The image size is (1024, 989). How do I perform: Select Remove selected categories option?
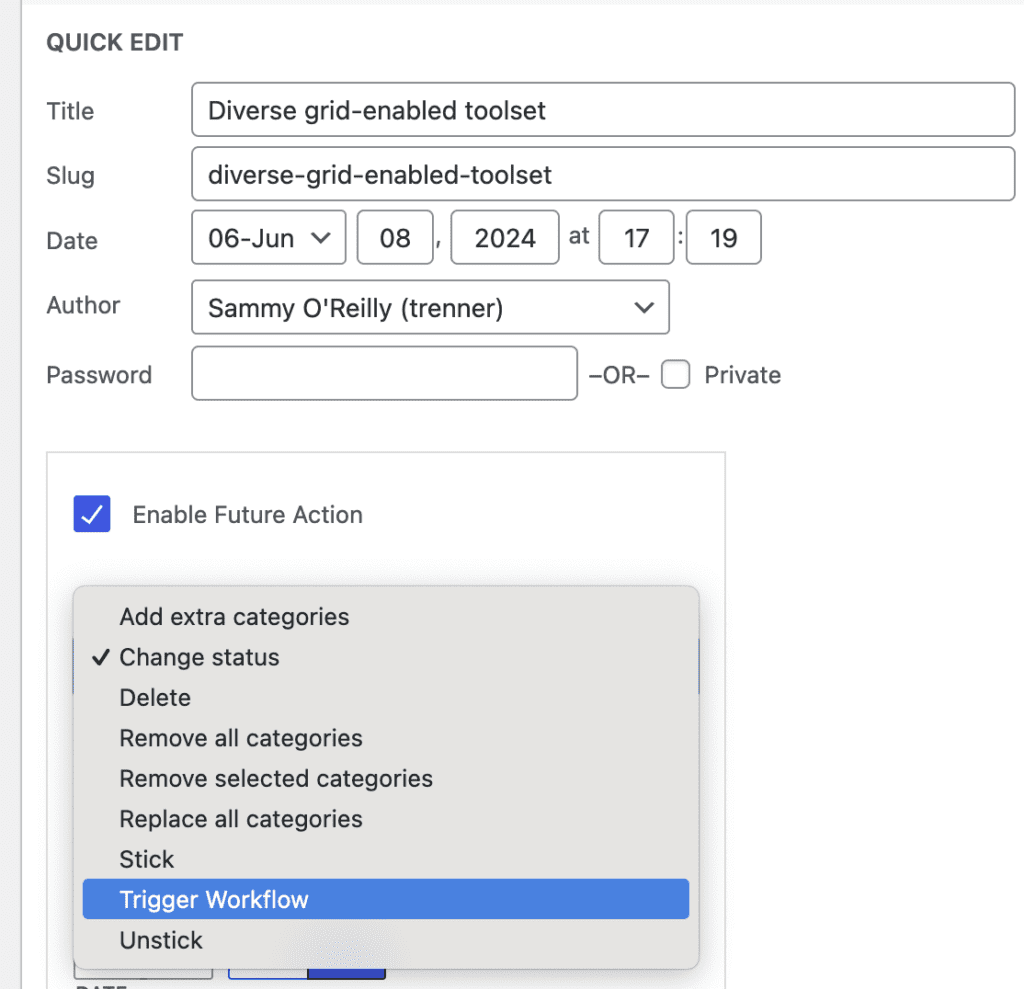click(x=276, y=779)
